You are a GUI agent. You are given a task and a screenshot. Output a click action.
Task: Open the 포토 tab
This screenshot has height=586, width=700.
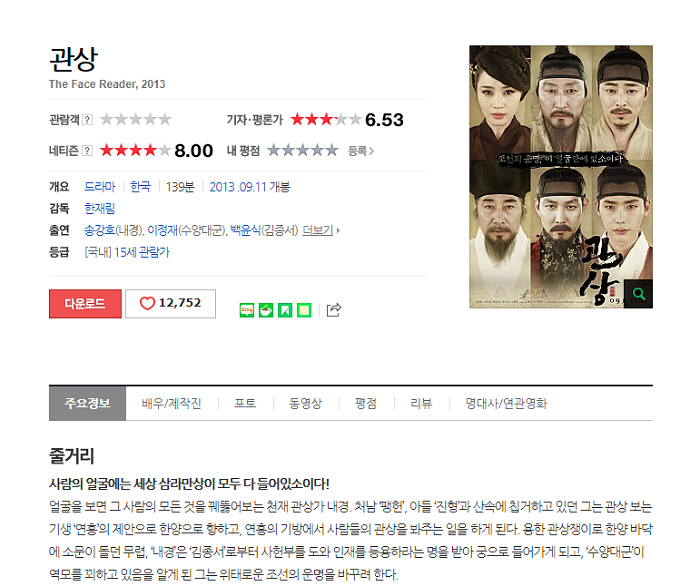click(245, 403)
